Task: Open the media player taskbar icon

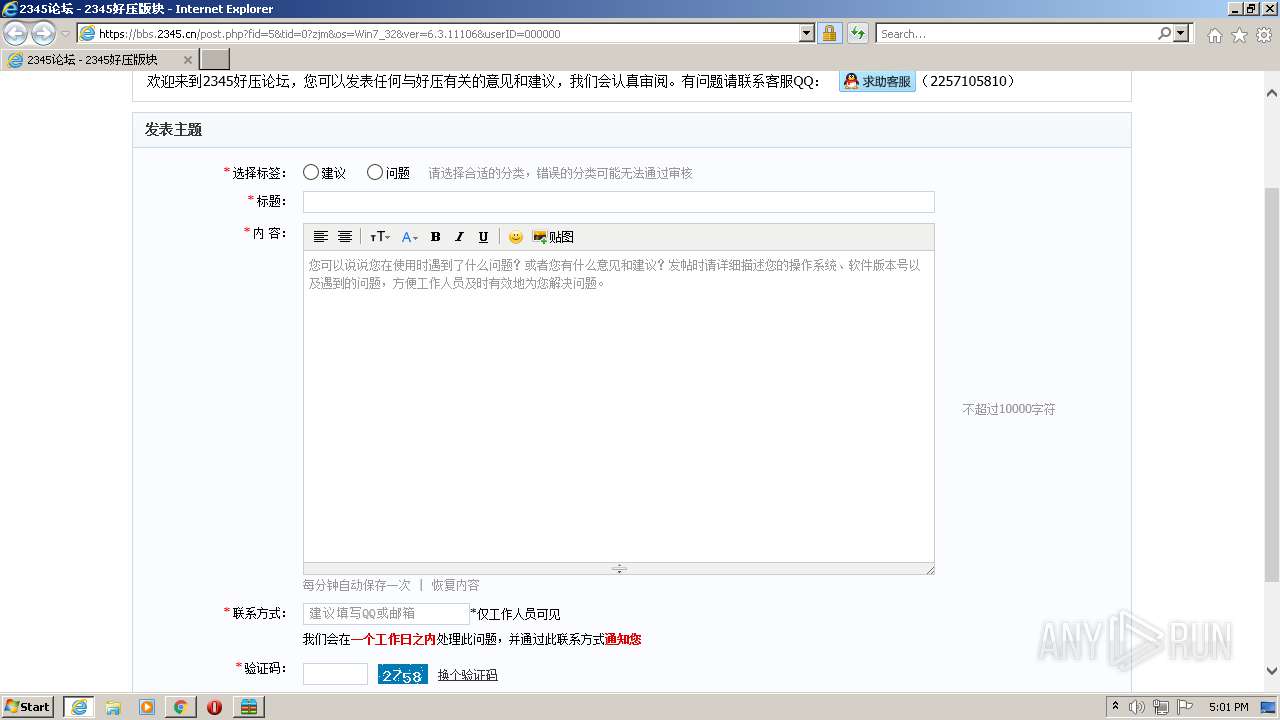Action: click(x=147, y=707)
